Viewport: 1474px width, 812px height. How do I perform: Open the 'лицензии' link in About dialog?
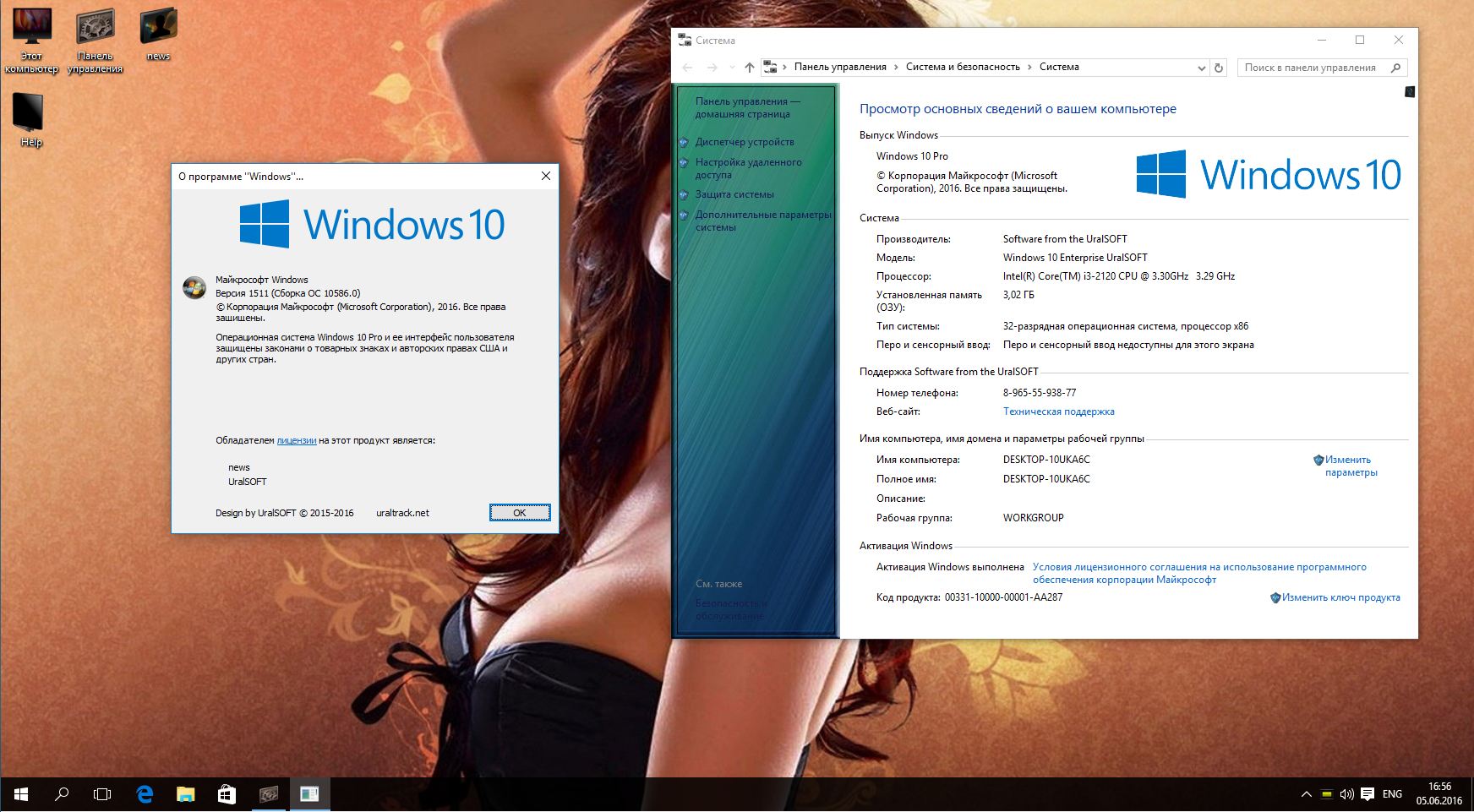(x=297, y=440)
